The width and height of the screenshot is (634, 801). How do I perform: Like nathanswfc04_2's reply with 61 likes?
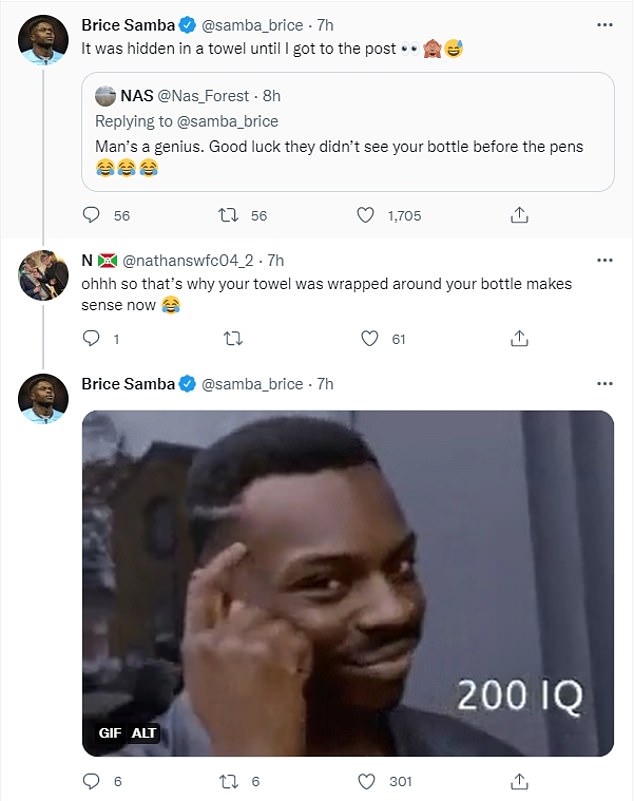pos(370,338)
